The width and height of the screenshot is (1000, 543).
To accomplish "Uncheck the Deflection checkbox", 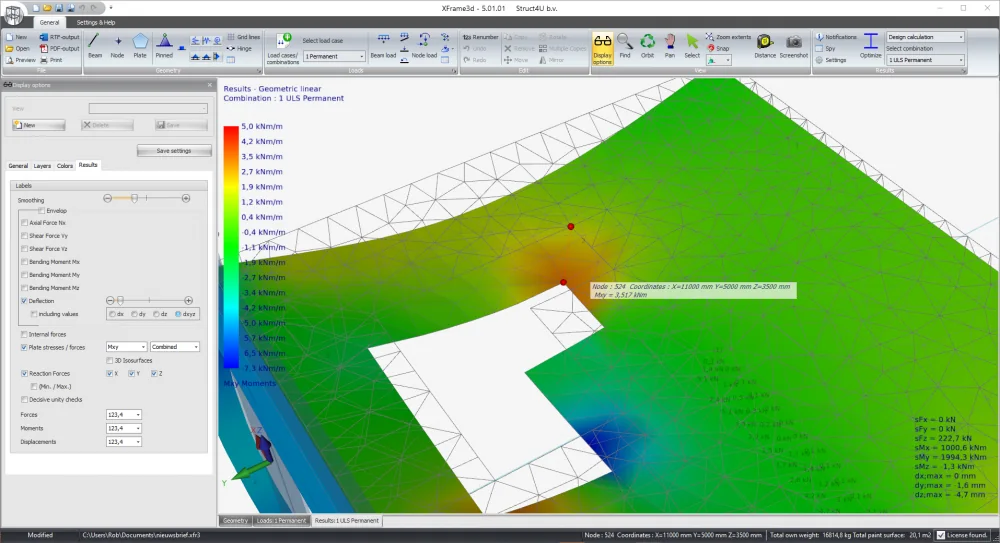I will point(24,301).
